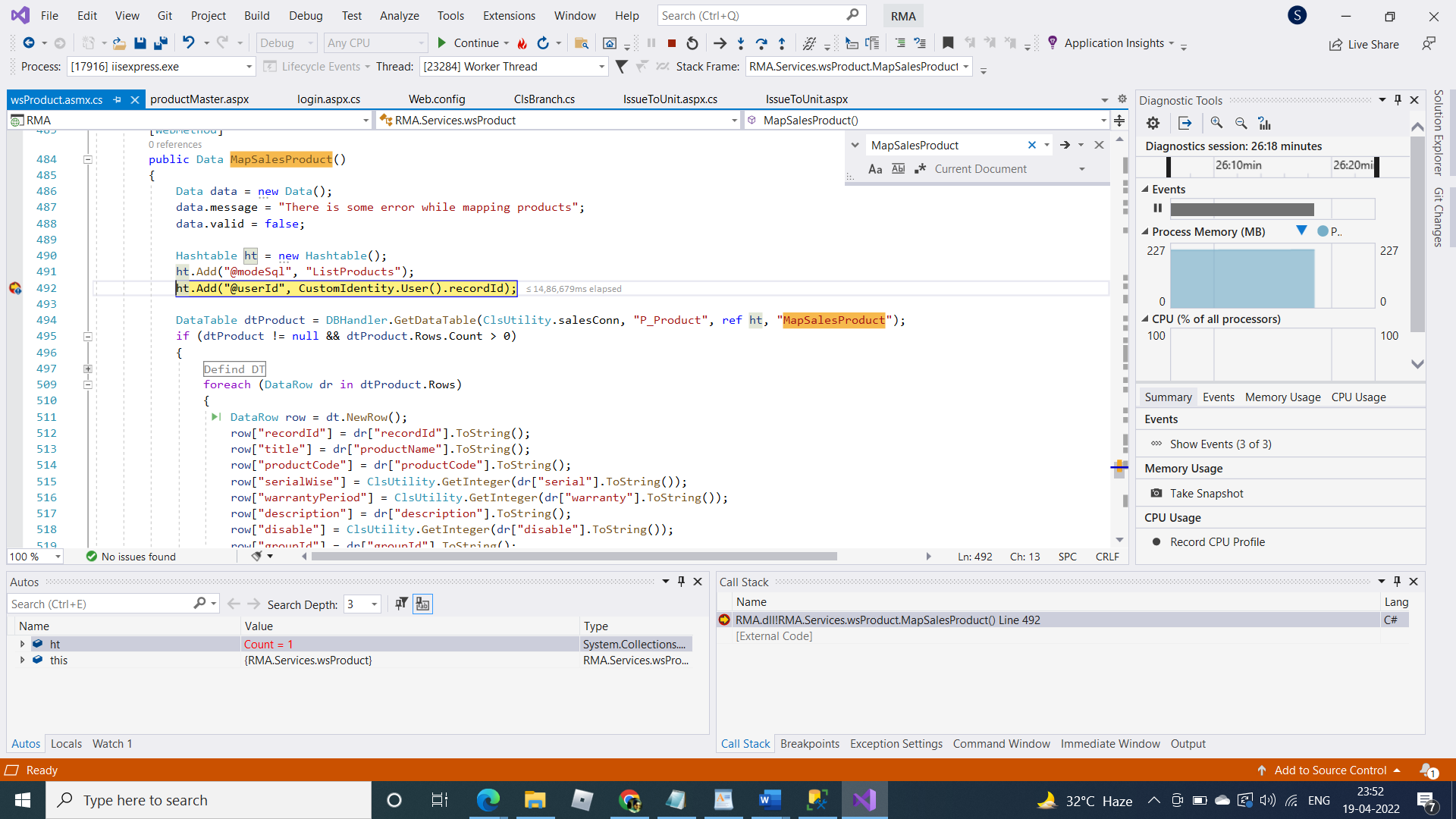This screenshot has width=1456, height=819.
Task: Expand the ht variable in Autos
Action: point(22,644)
